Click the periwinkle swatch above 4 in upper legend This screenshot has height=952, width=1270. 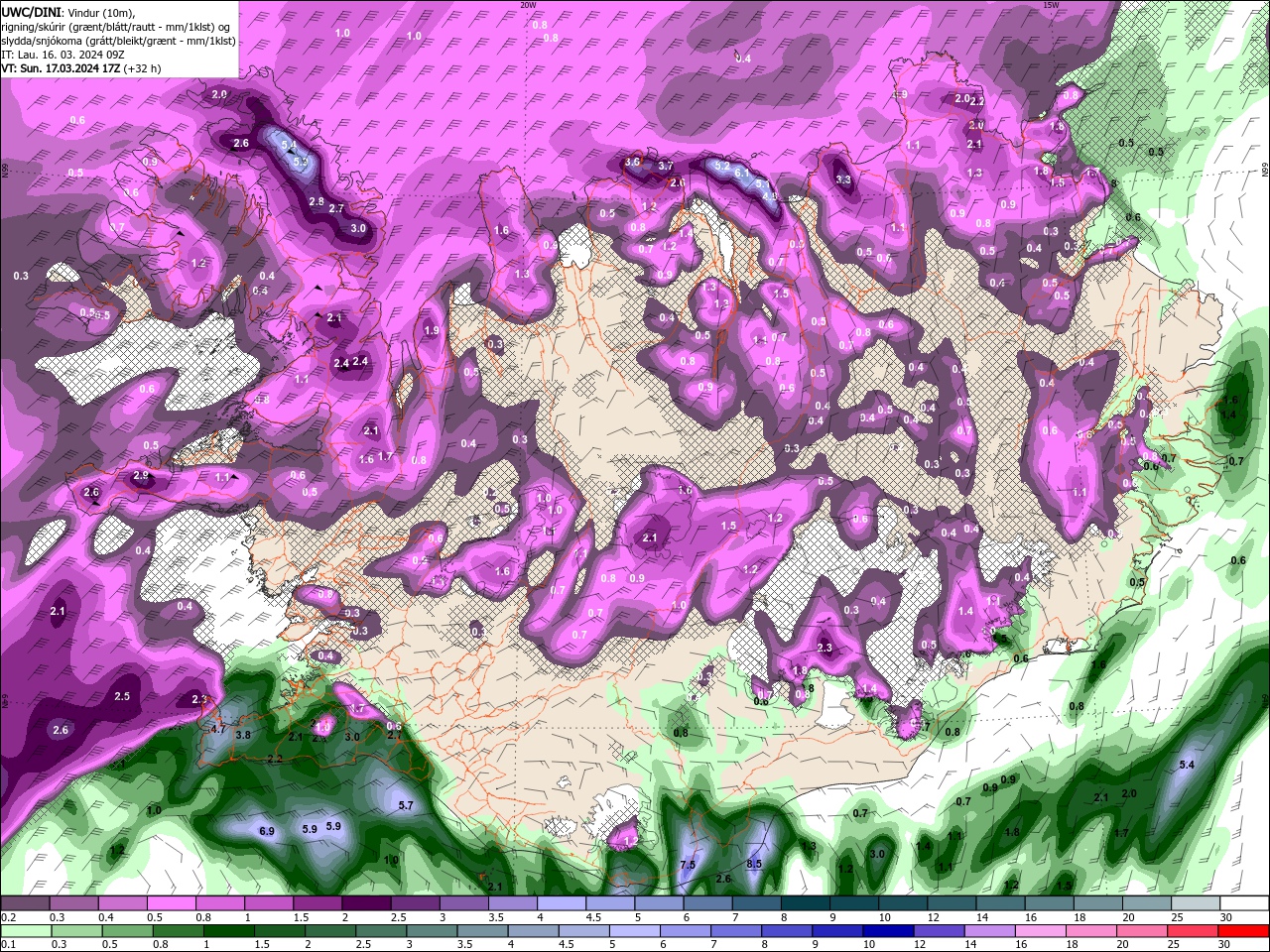click(x=562, y=903)
